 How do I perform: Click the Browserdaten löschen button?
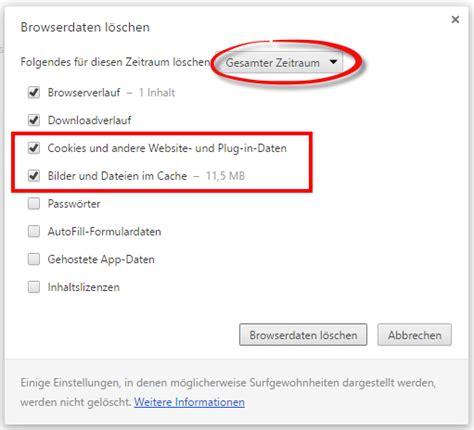tap(303, 335)
